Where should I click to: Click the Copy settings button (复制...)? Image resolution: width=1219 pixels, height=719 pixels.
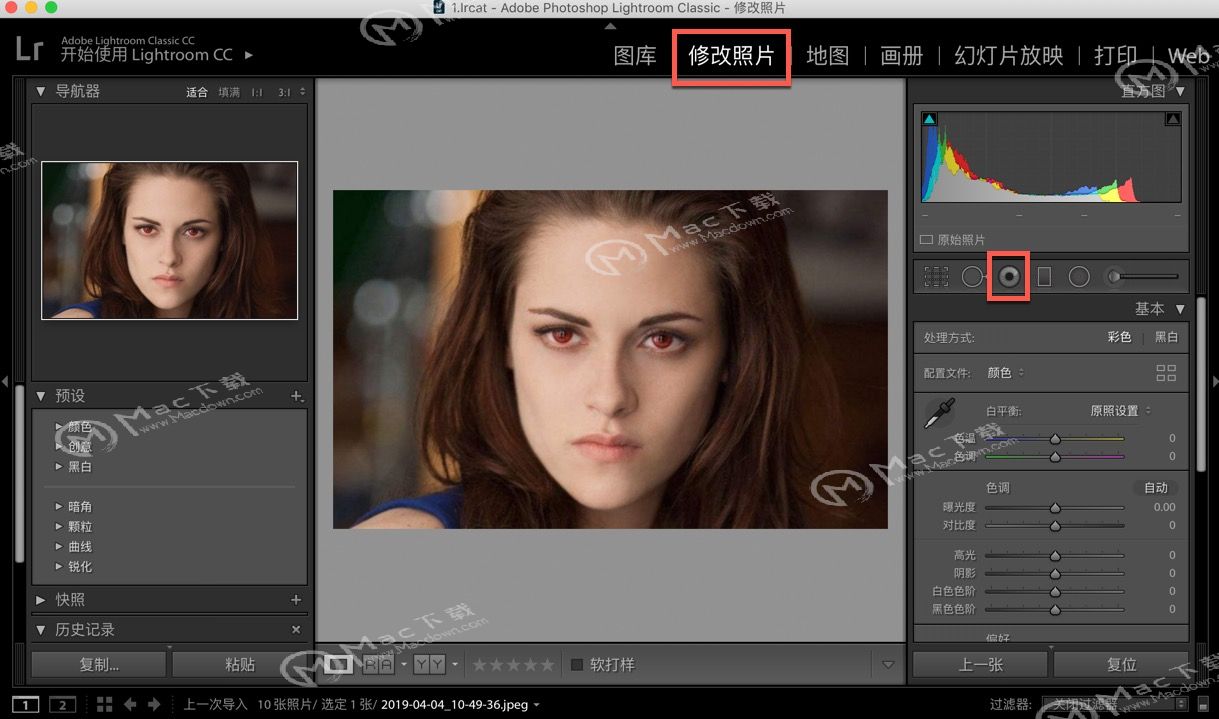[x=99, y=665]
